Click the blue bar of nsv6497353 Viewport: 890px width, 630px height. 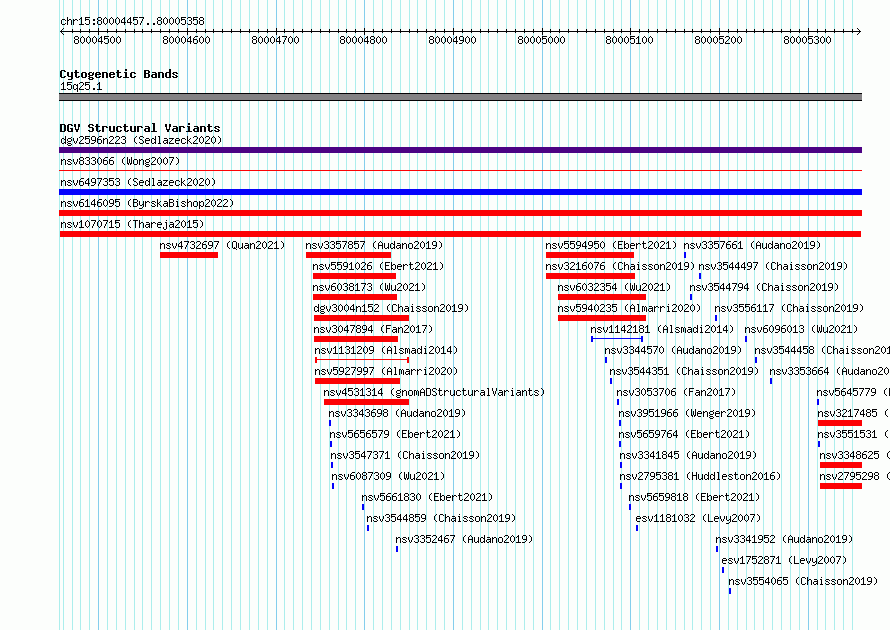pyautogui.click(x=460, y=192)
